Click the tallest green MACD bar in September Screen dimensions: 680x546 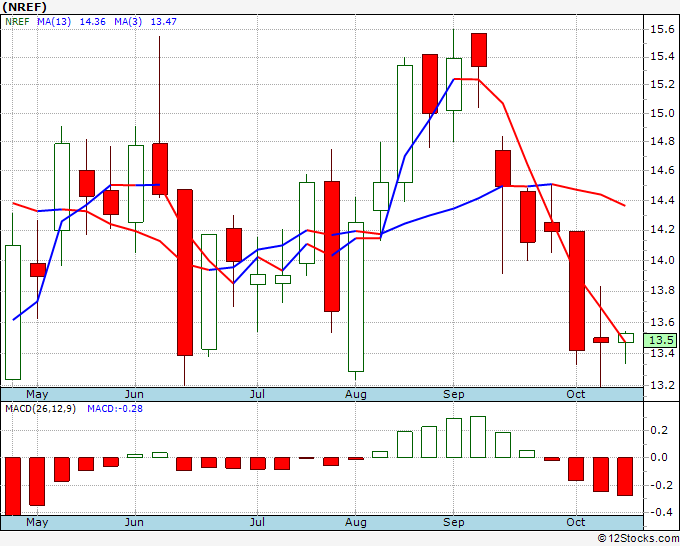tap(478, 437)
